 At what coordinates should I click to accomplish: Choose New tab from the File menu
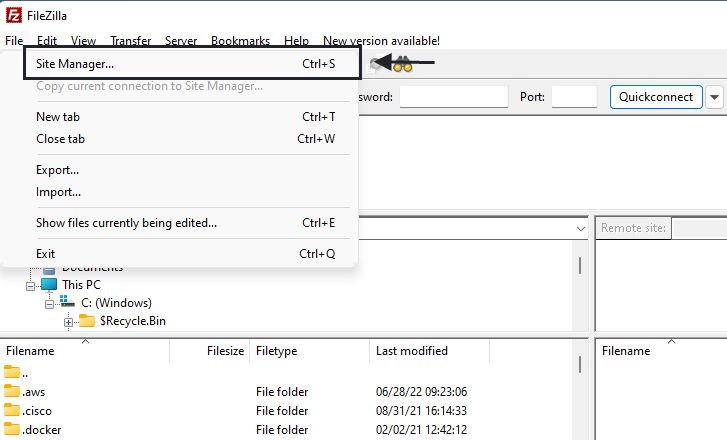[x=185, y=117]
